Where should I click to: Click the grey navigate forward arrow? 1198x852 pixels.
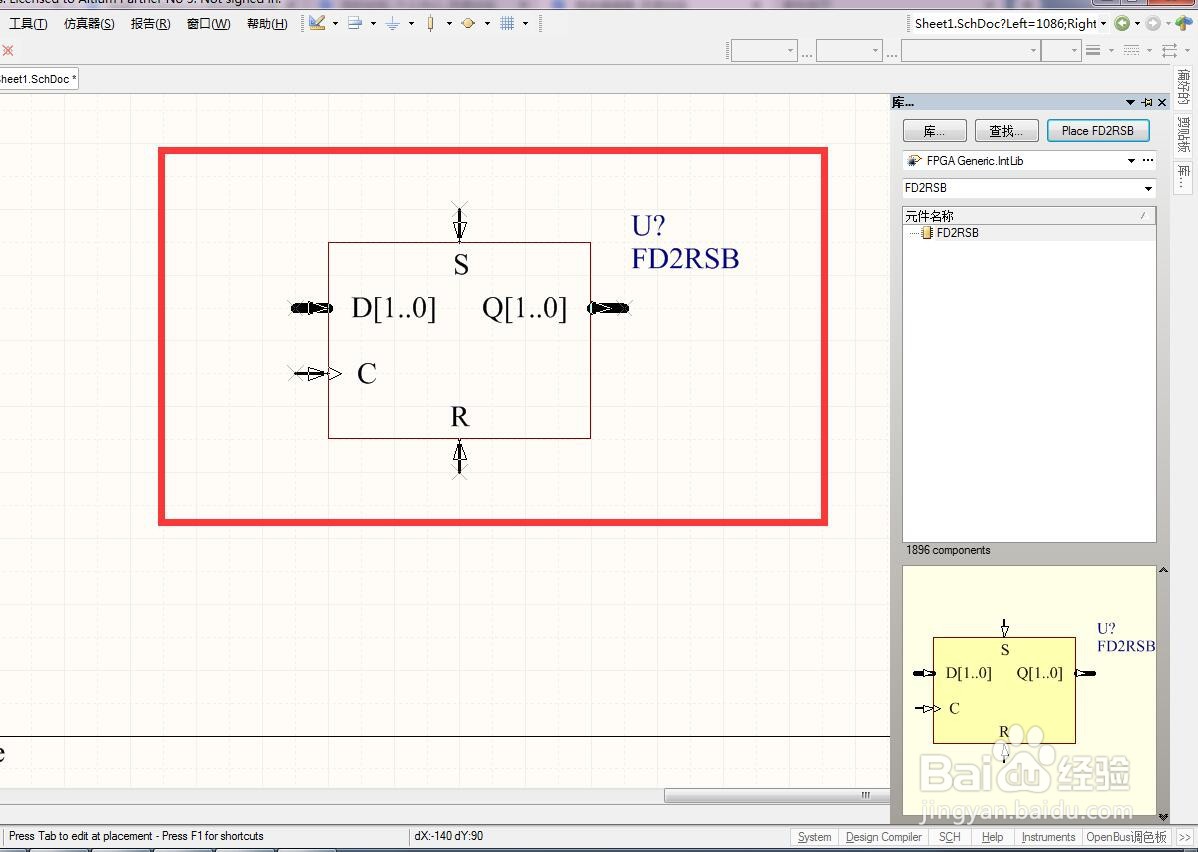click(x=1153, y=24)
